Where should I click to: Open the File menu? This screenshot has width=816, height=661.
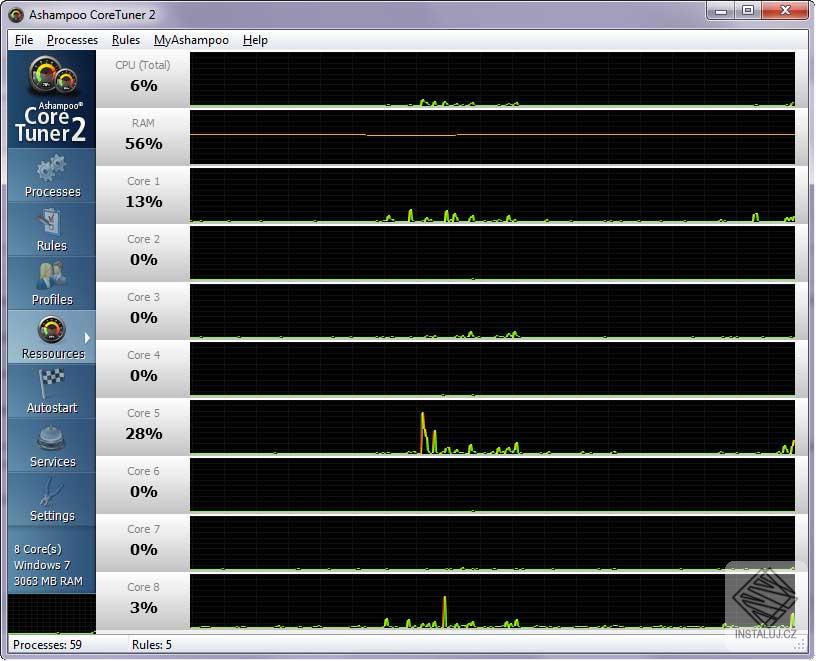(x=24, y=40)
